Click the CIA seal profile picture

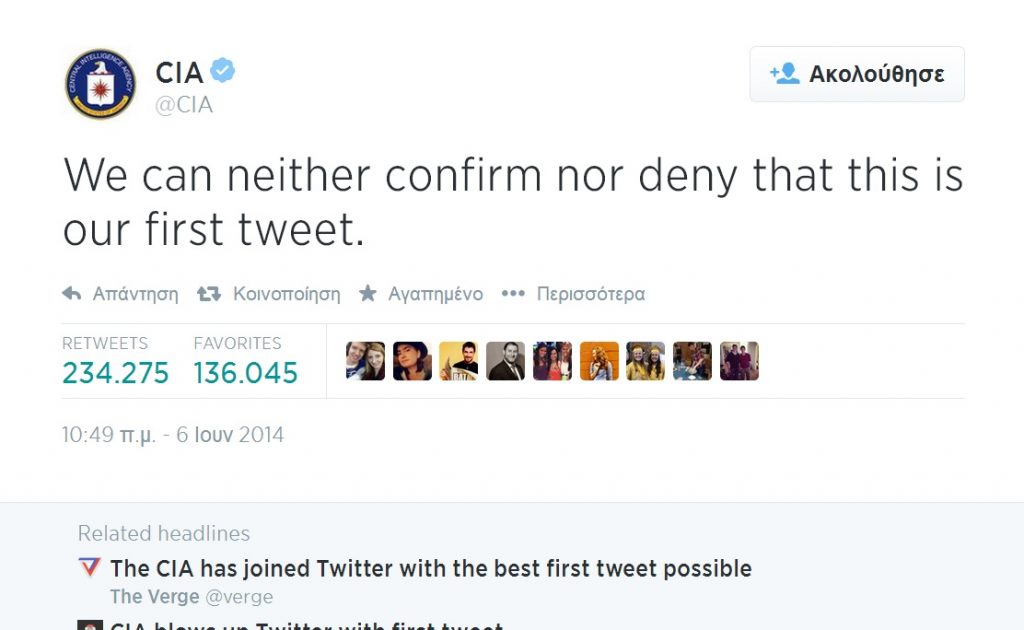[100, 84]
